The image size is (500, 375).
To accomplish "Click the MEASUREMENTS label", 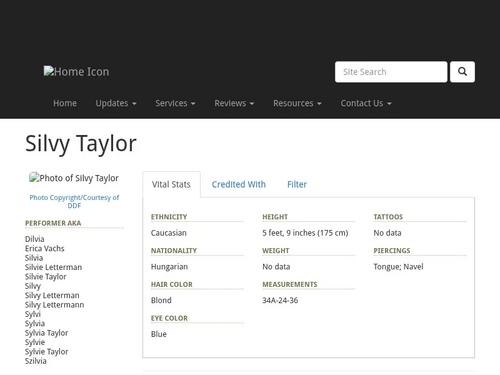I will (x=290, y=284).
